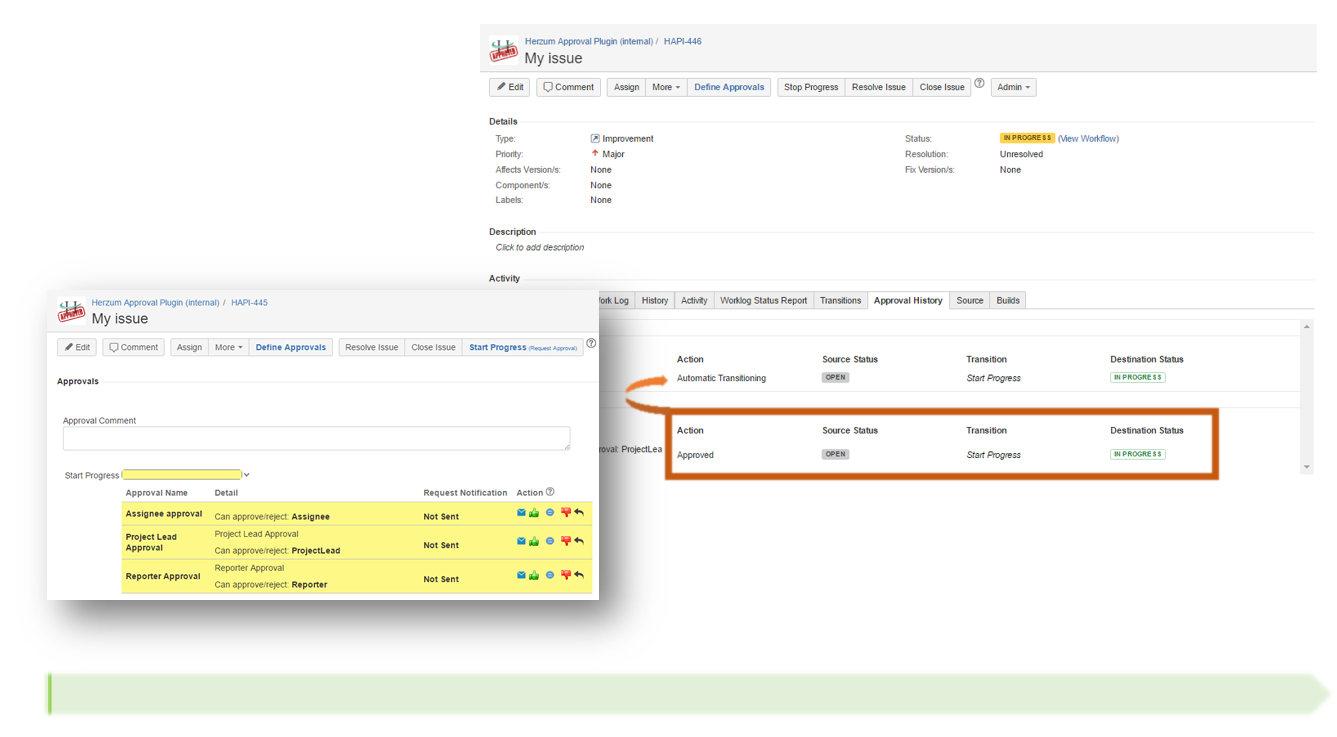Open the Worklog Status Report tab
1337x737 pixels.
coord(764,300)
